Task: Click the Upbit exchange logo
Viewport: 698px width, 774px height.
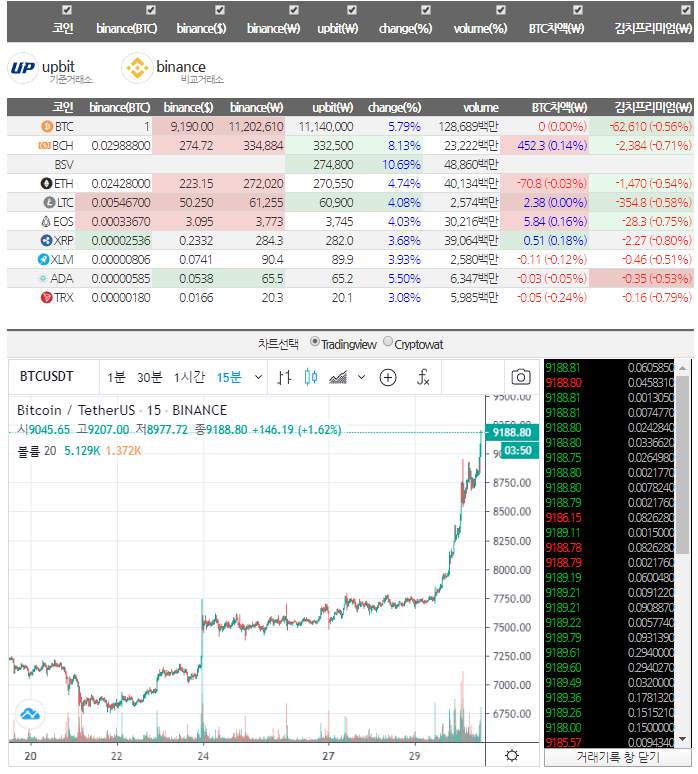Action: point(23,68)
